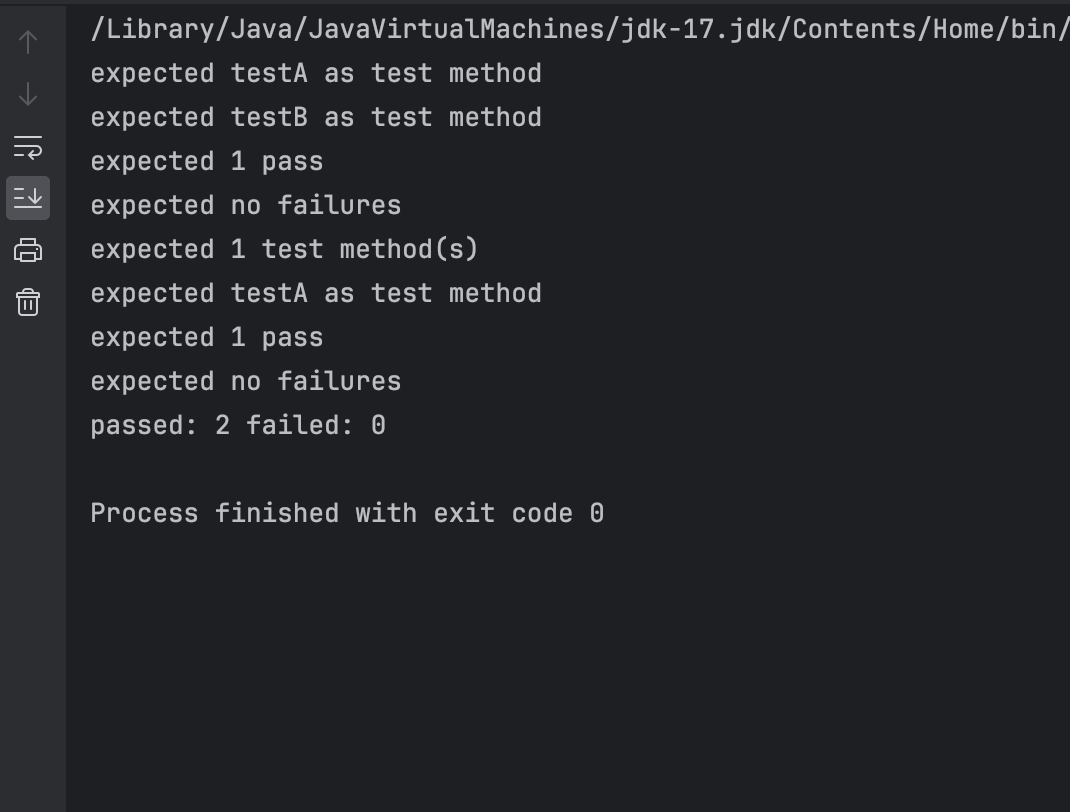Click the first "expected 1 pass" line

pos(207,162)
